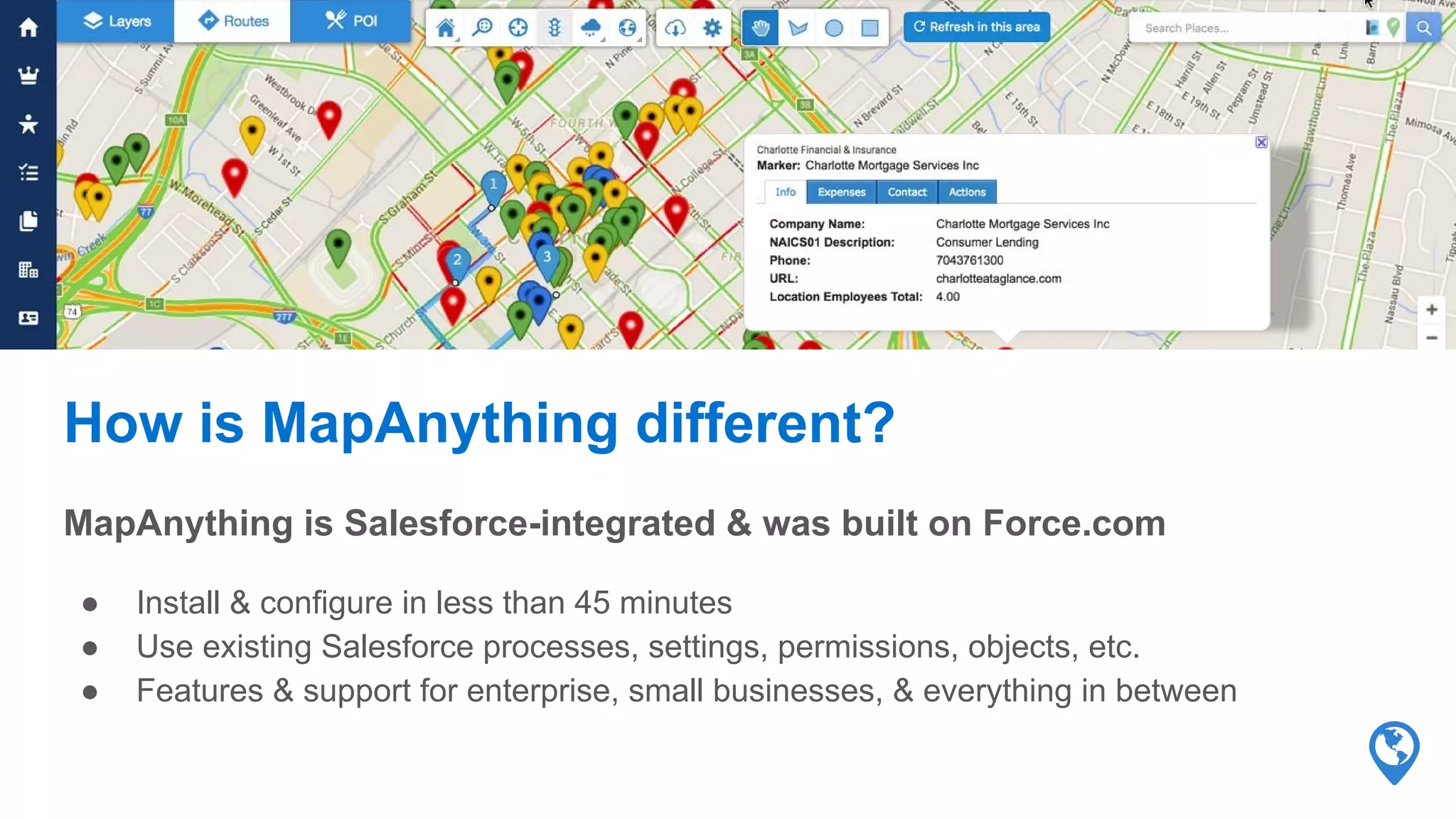This screenshot has height=819, width=1456.
Task: Click the cloud download icon
Action: [x=675, y=28]
